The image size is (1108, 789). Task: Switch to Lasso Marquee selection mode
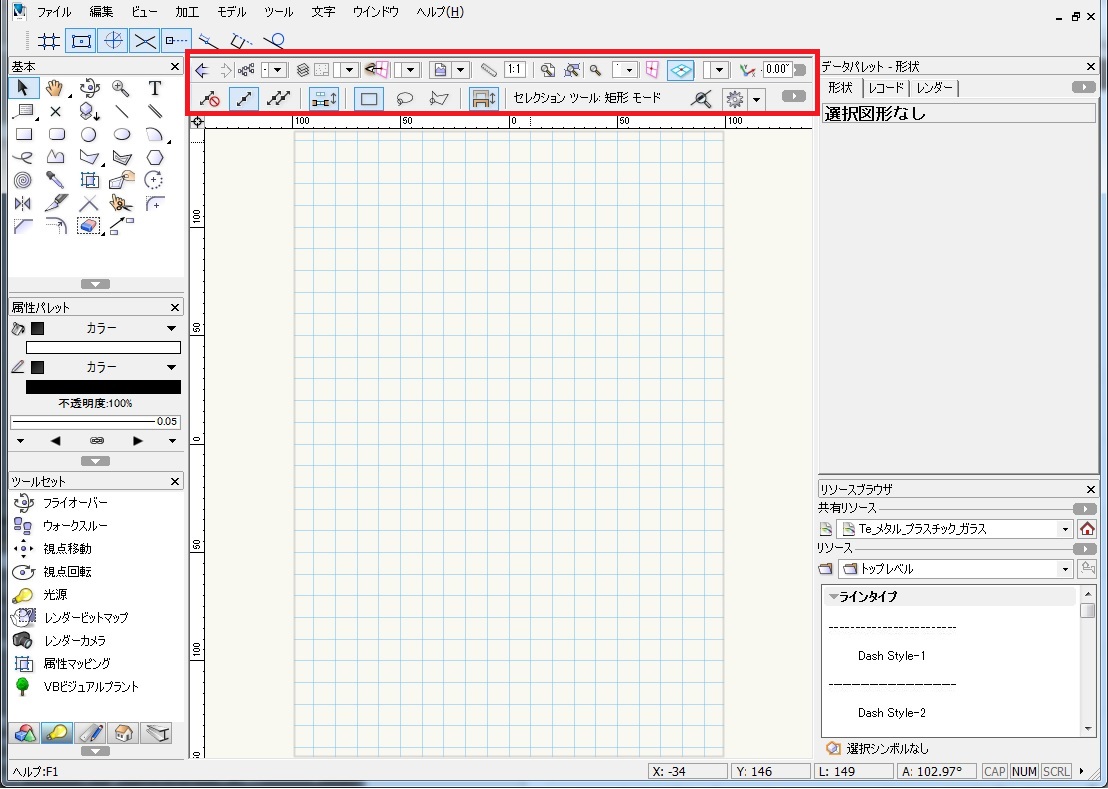coord(404,99)
